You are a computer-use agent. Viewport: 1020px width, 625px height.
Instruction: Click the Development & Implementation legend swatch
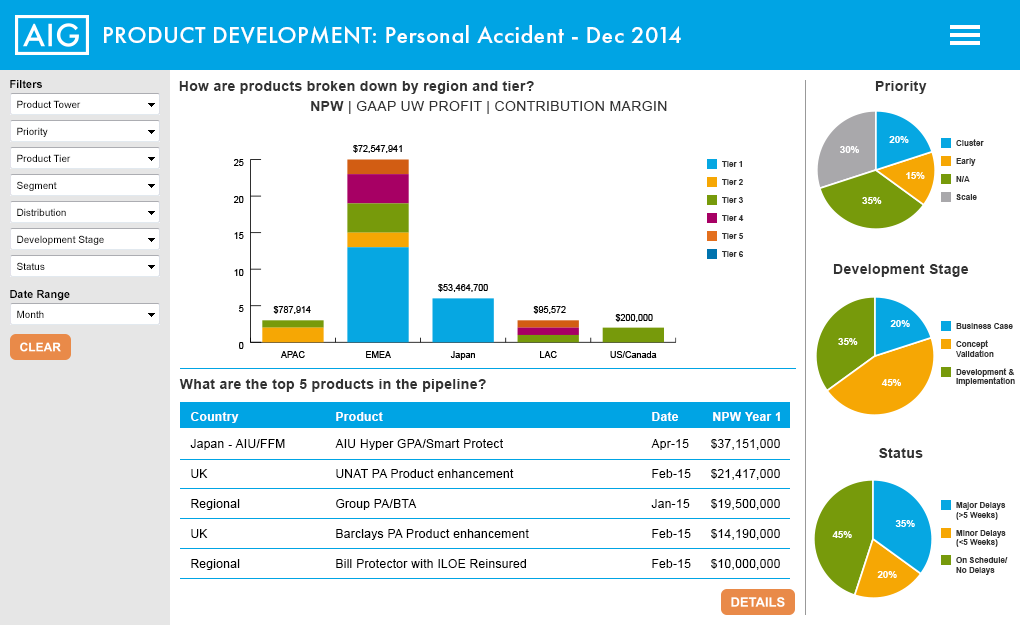click(946, 372)
